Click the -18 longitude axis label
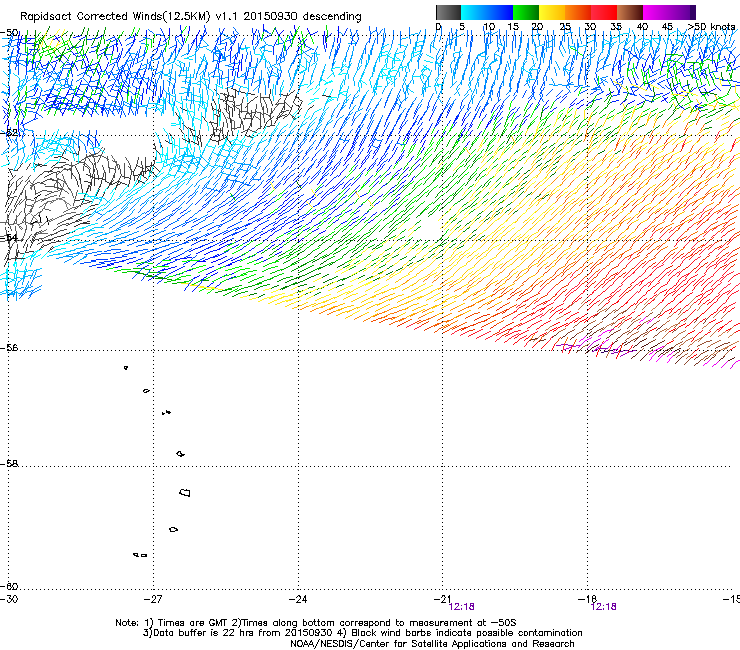The image size is (740, 650). click(587, 599)
